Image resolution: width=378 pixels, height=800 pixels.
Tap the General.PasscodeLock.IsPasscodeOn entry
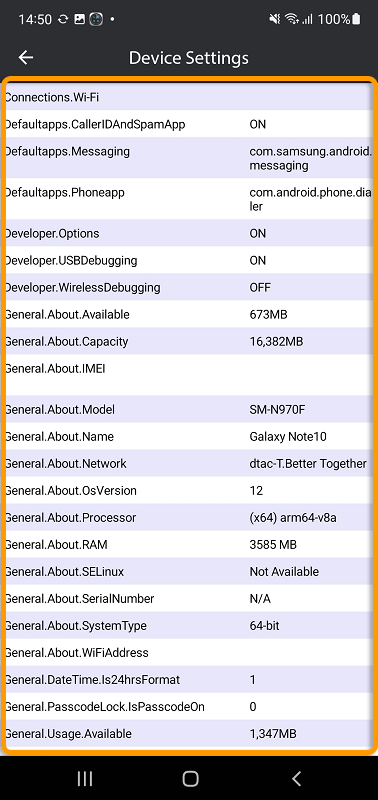pos(189,707)
